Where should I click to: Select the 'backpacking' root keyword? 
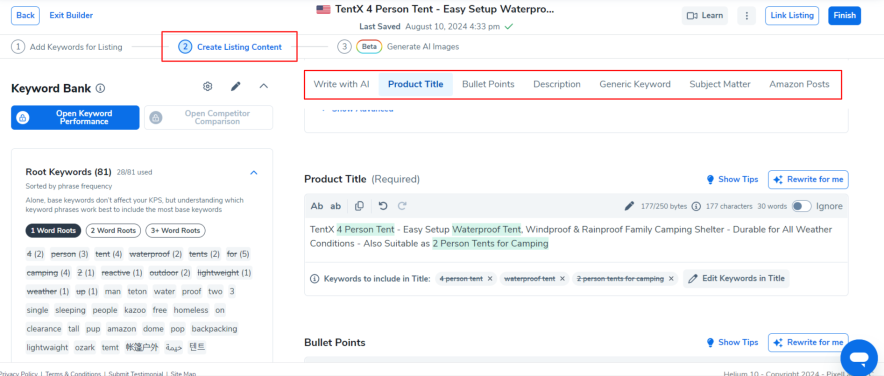point(214,329)
